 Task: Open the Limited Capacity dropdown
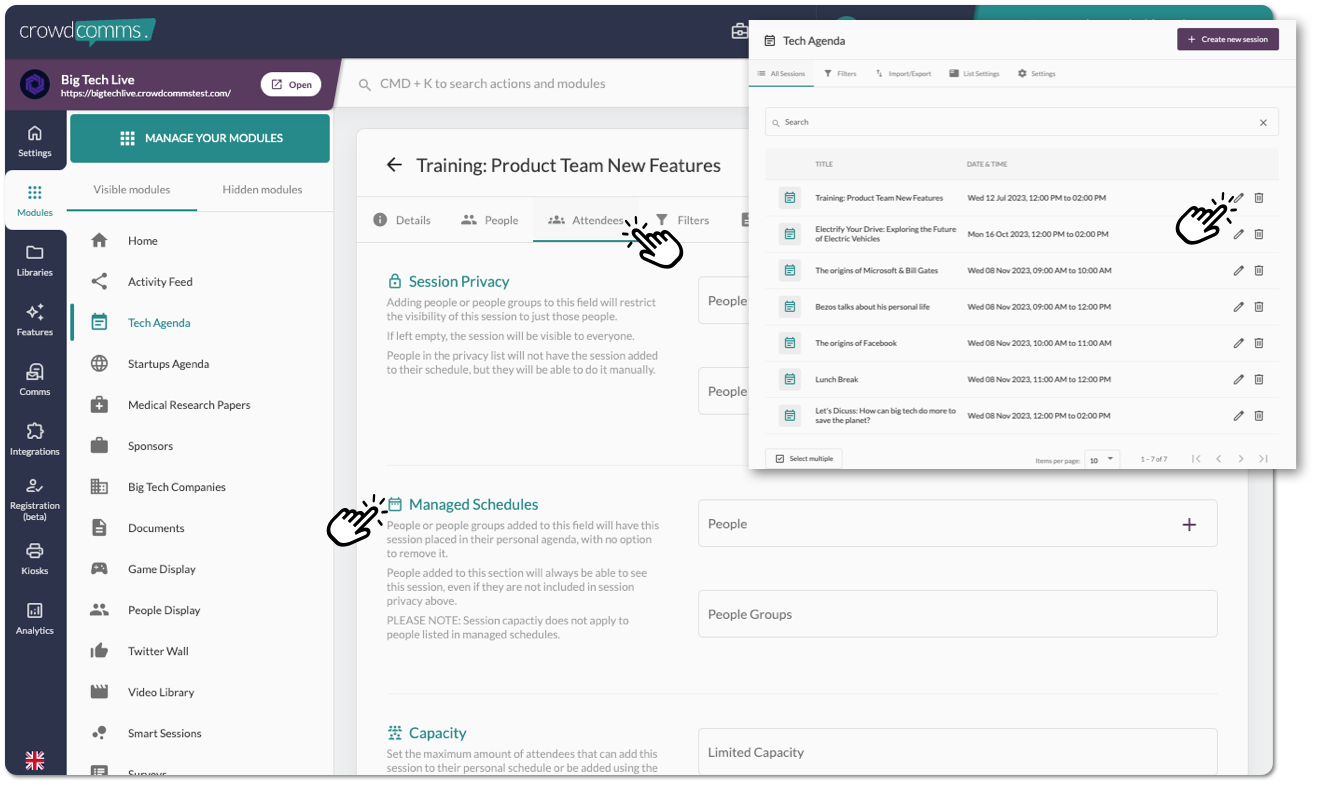pos(957,752)
